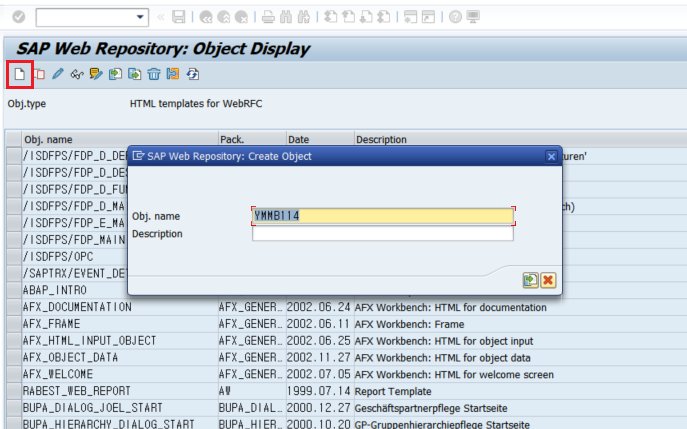This screenshot has width=687, height=429.
Task: Click the Delete trash can icon
Action: pyautogui.click(x=154, y=74)
